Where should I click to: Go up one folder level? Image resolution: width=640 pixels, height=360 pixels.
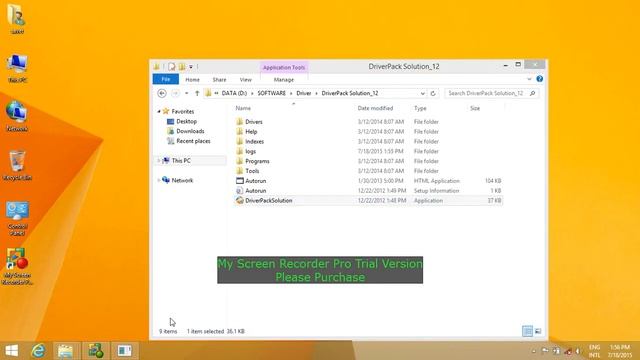(197, 93)
